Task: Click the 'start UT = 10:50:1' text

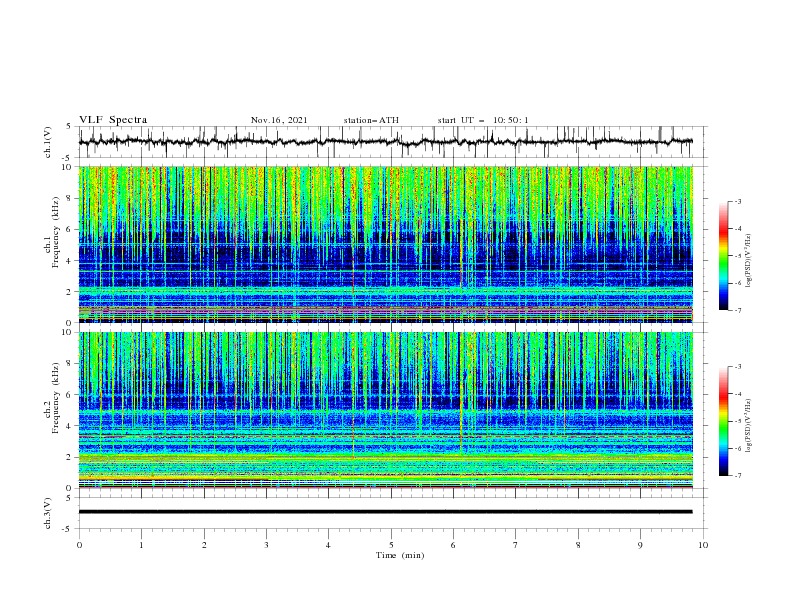Action: pyautogui.click(x=483, y=120)
